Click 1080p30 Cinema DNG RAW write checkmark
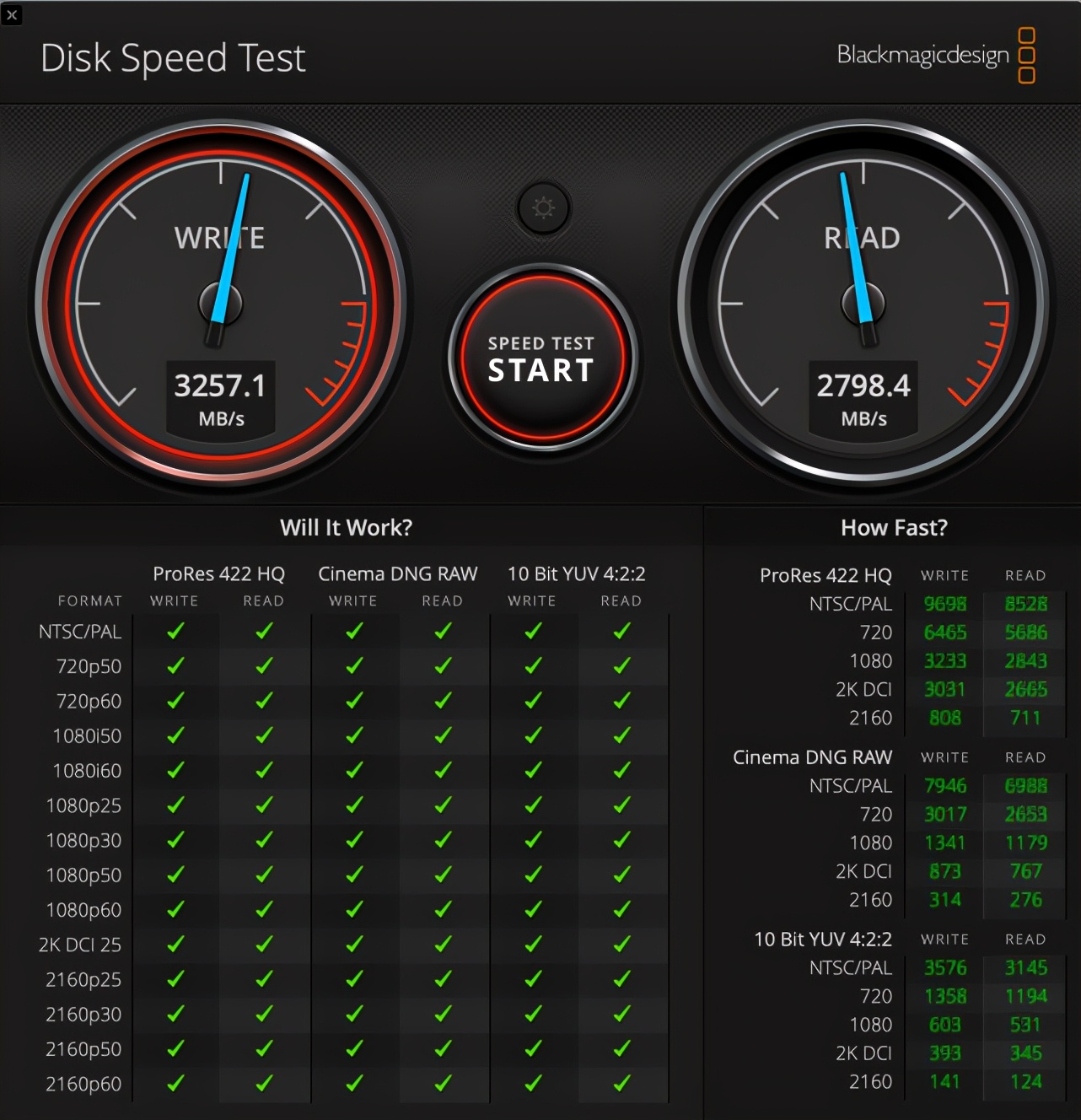Viewport: 1081px width, 1120px height. coord(354,840)
